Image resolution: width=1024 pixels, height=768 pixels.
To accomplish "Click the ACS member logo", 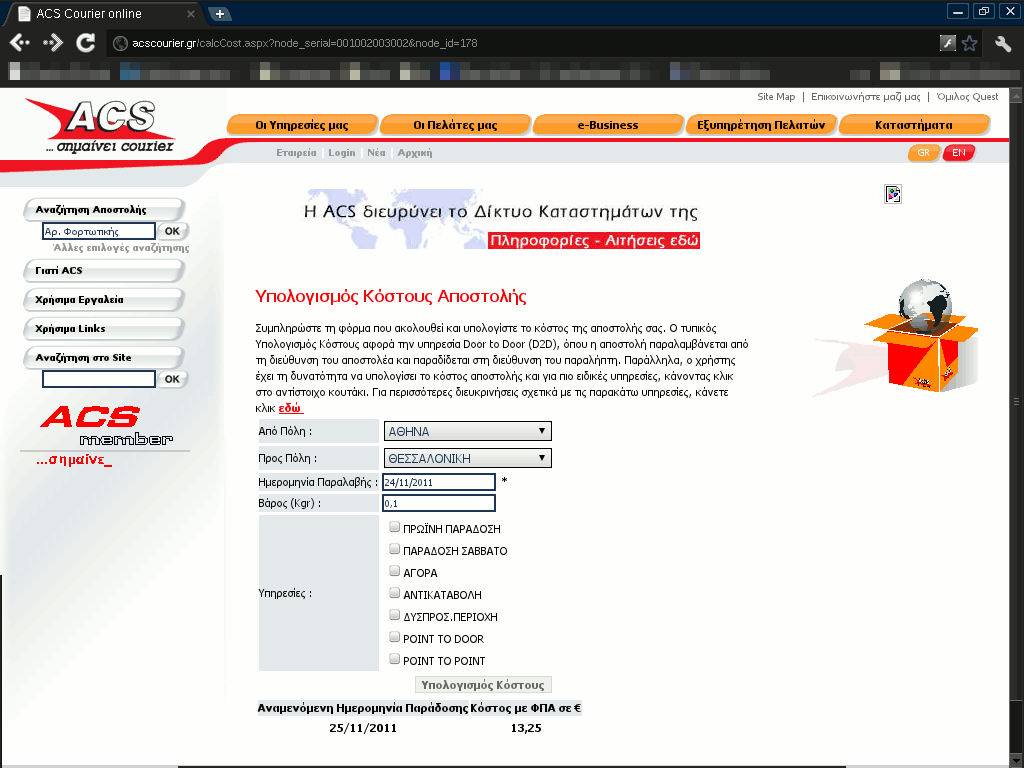I will point(104,426).
